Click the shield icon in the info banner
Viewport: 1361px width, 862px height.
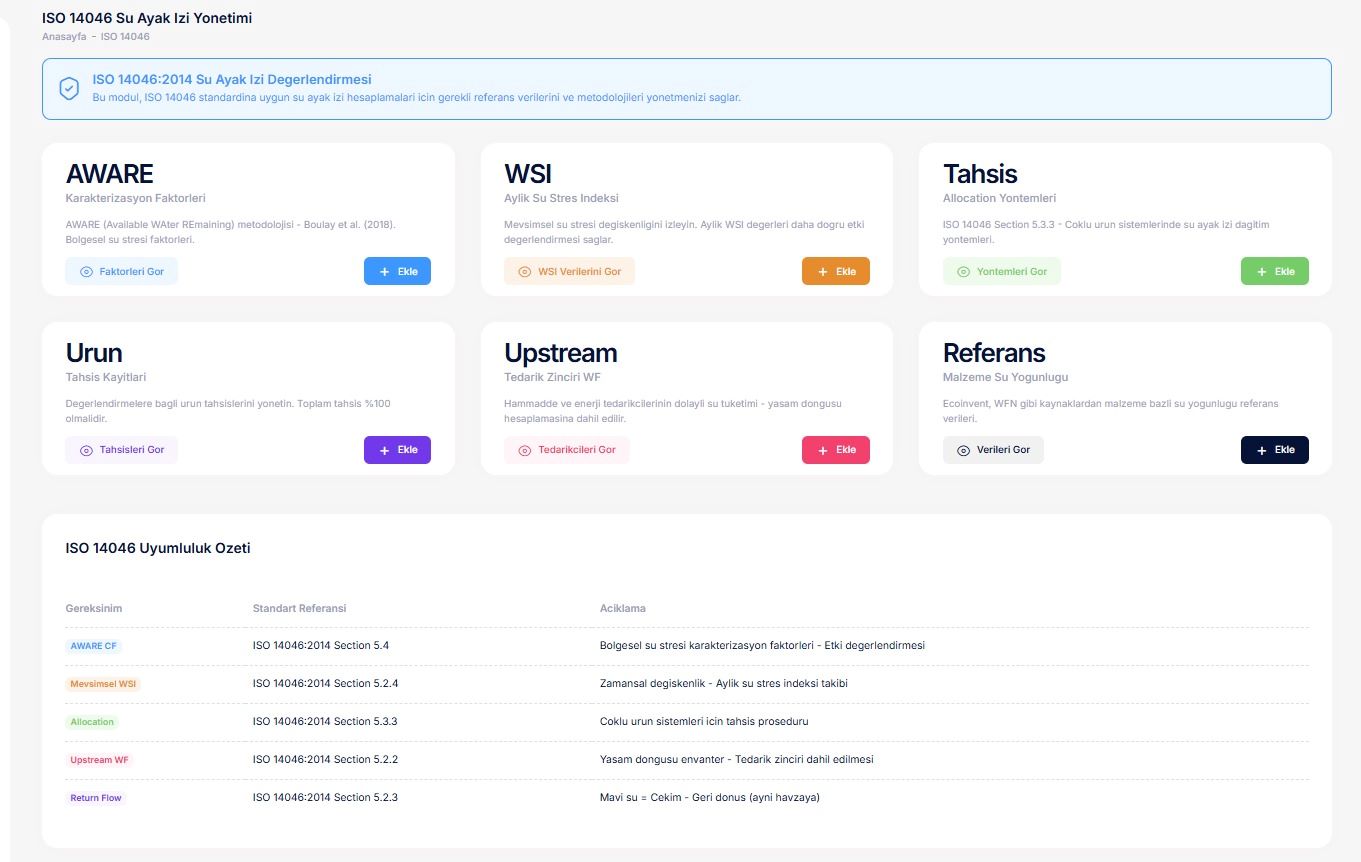(x=68, y=88)
